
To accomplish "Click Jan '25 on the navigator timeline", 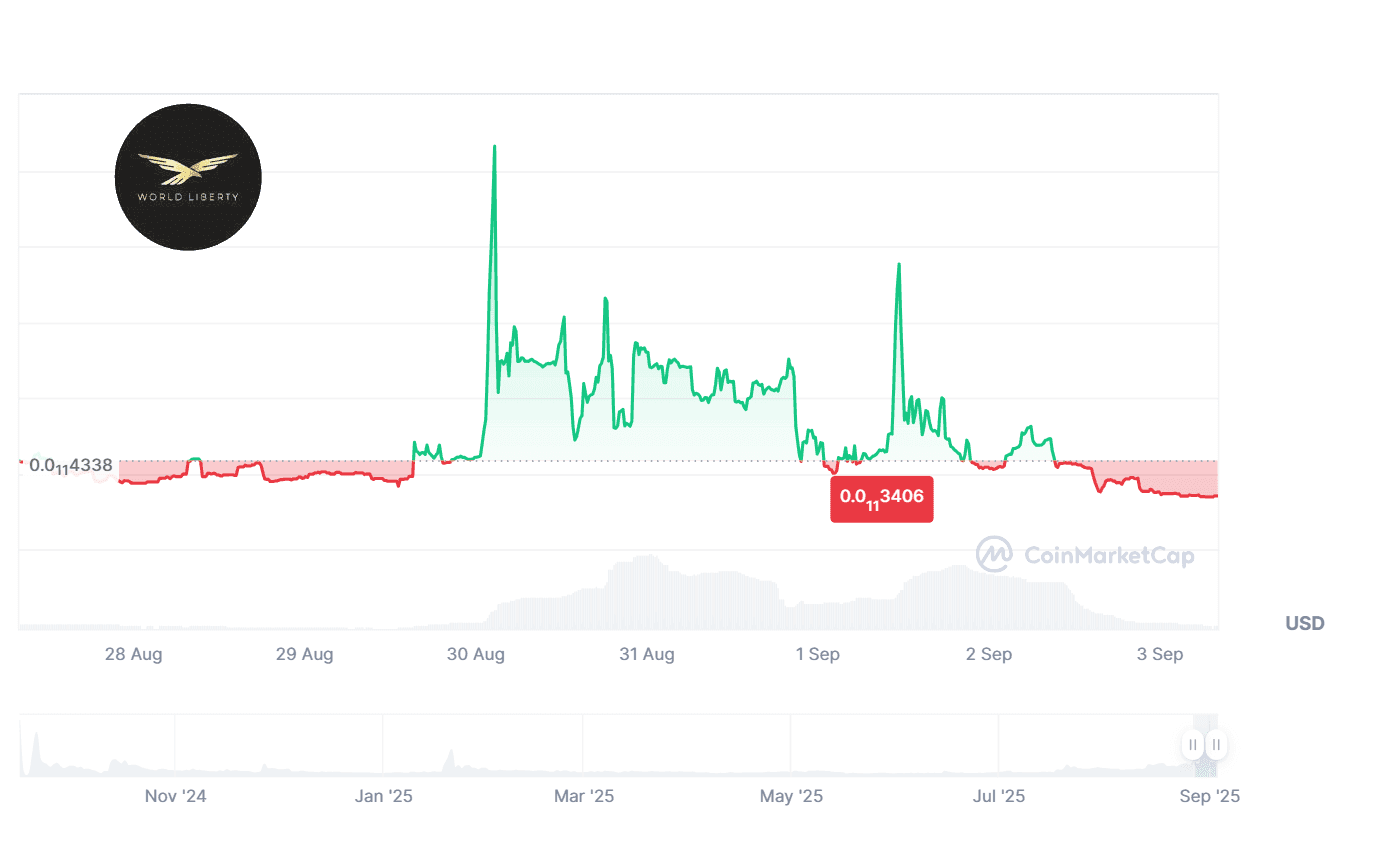I will pos(384,797).
